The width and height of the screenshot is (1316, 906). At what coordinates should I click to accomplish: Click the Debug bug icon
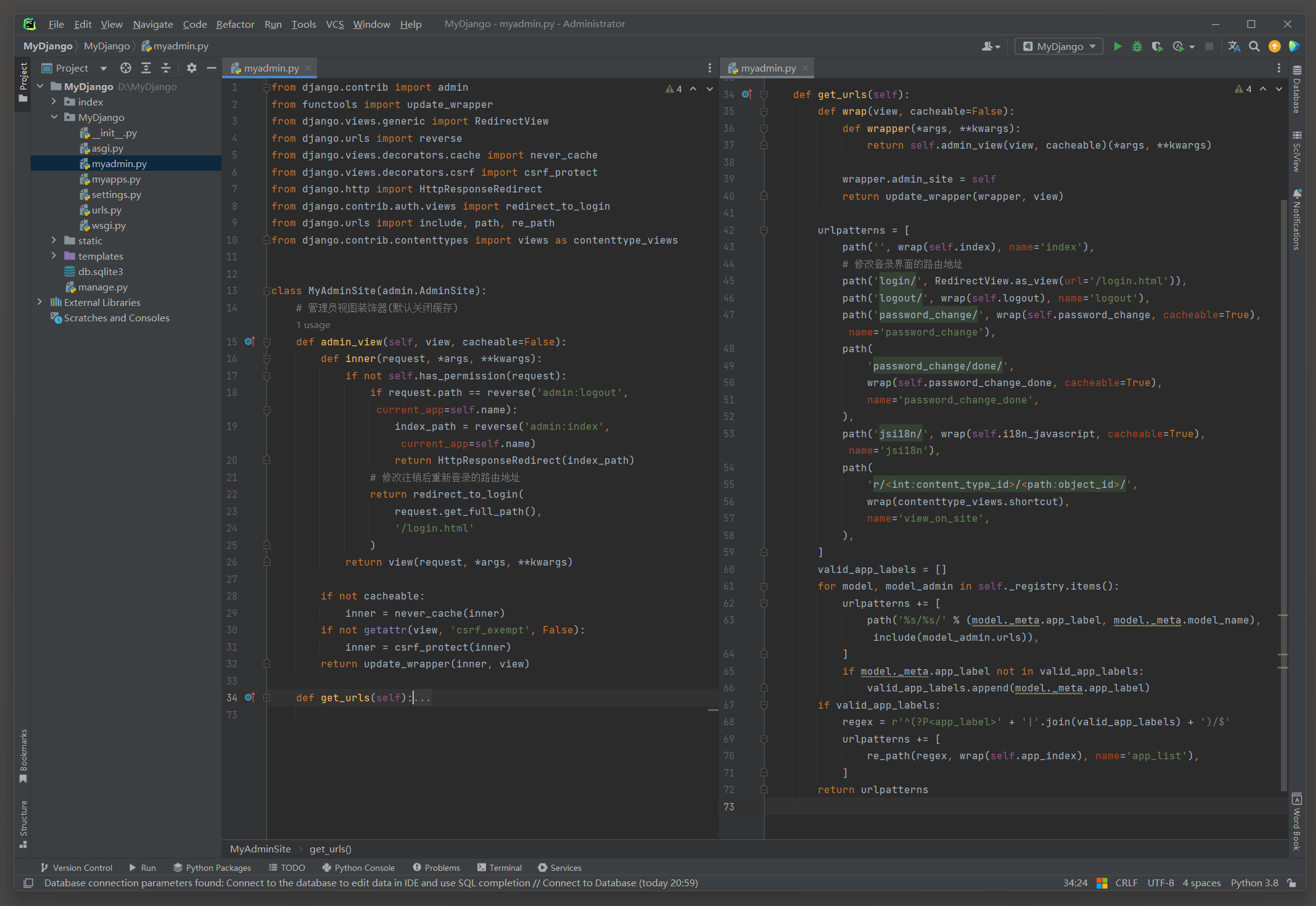(1137, 46)
